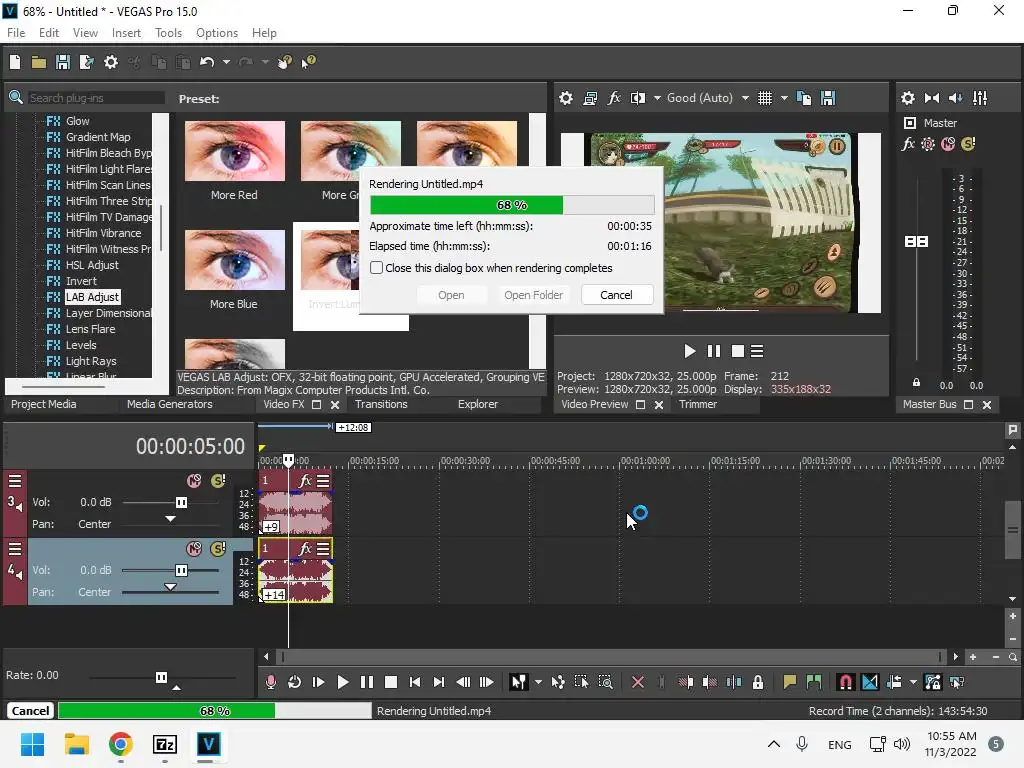Expand the Overlays dropdown arrow next to grid

(x=784, y=98)
